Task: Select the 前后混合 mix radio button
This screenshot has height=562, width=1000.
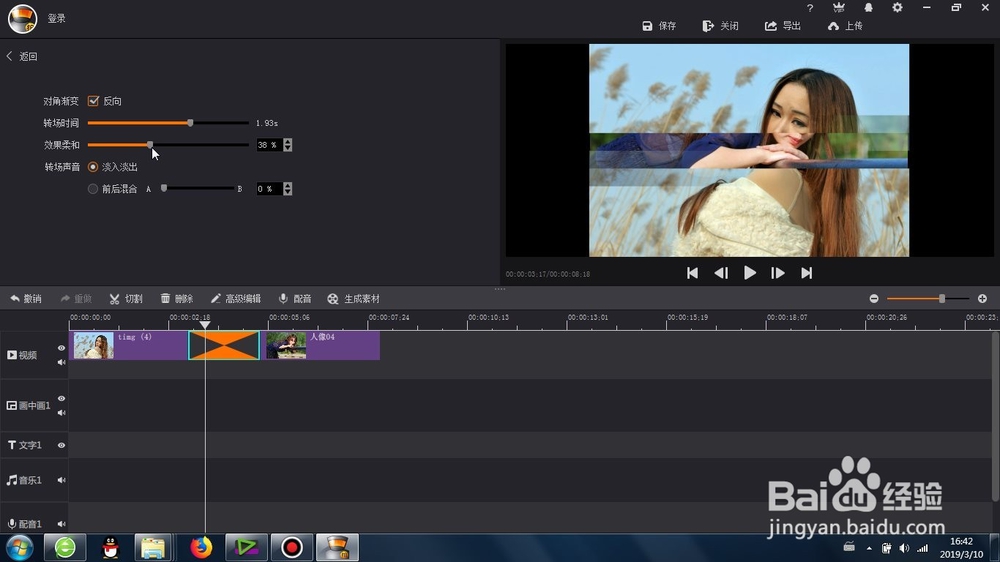Action: click(93, 189)
